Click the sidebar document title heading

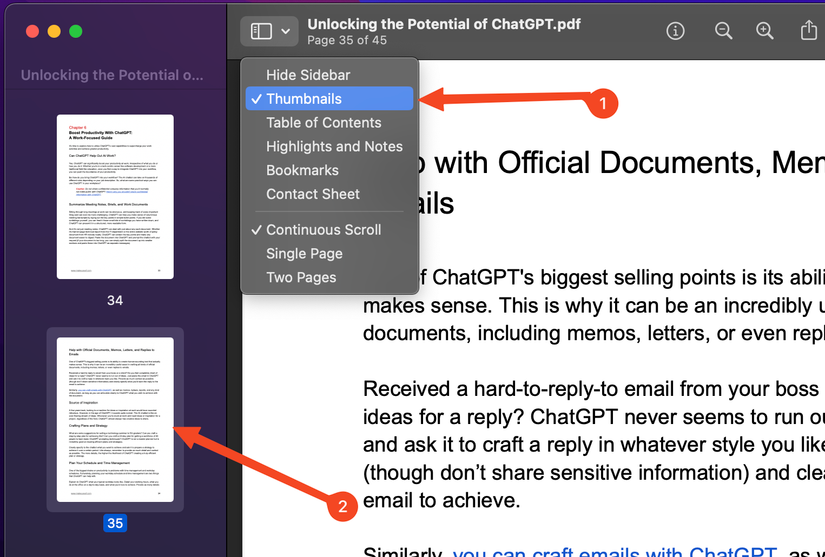coord(112,75)
